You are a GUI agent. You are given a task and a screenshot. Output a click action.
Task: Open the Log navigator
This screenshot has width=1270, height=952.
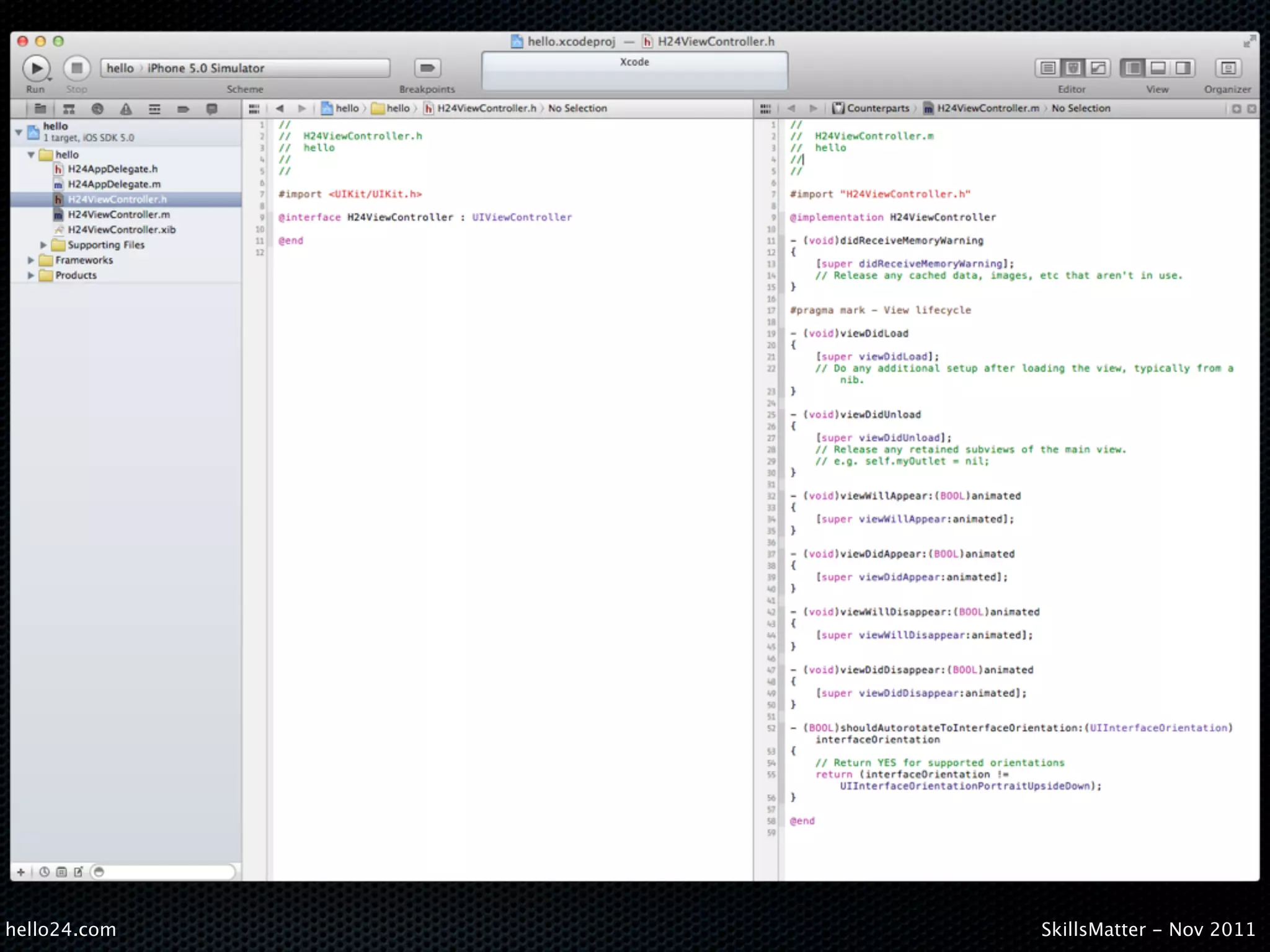coord(211,109)
